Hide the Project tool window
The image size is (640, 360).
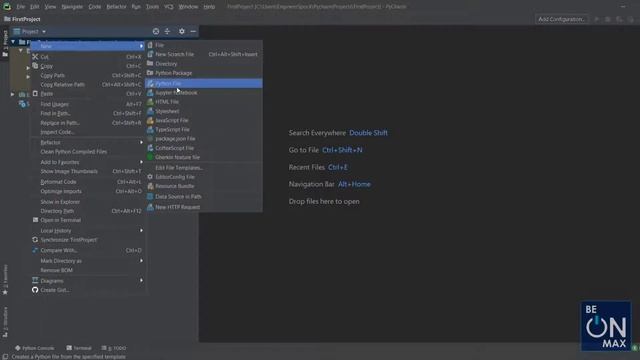(x=193, y=31)
